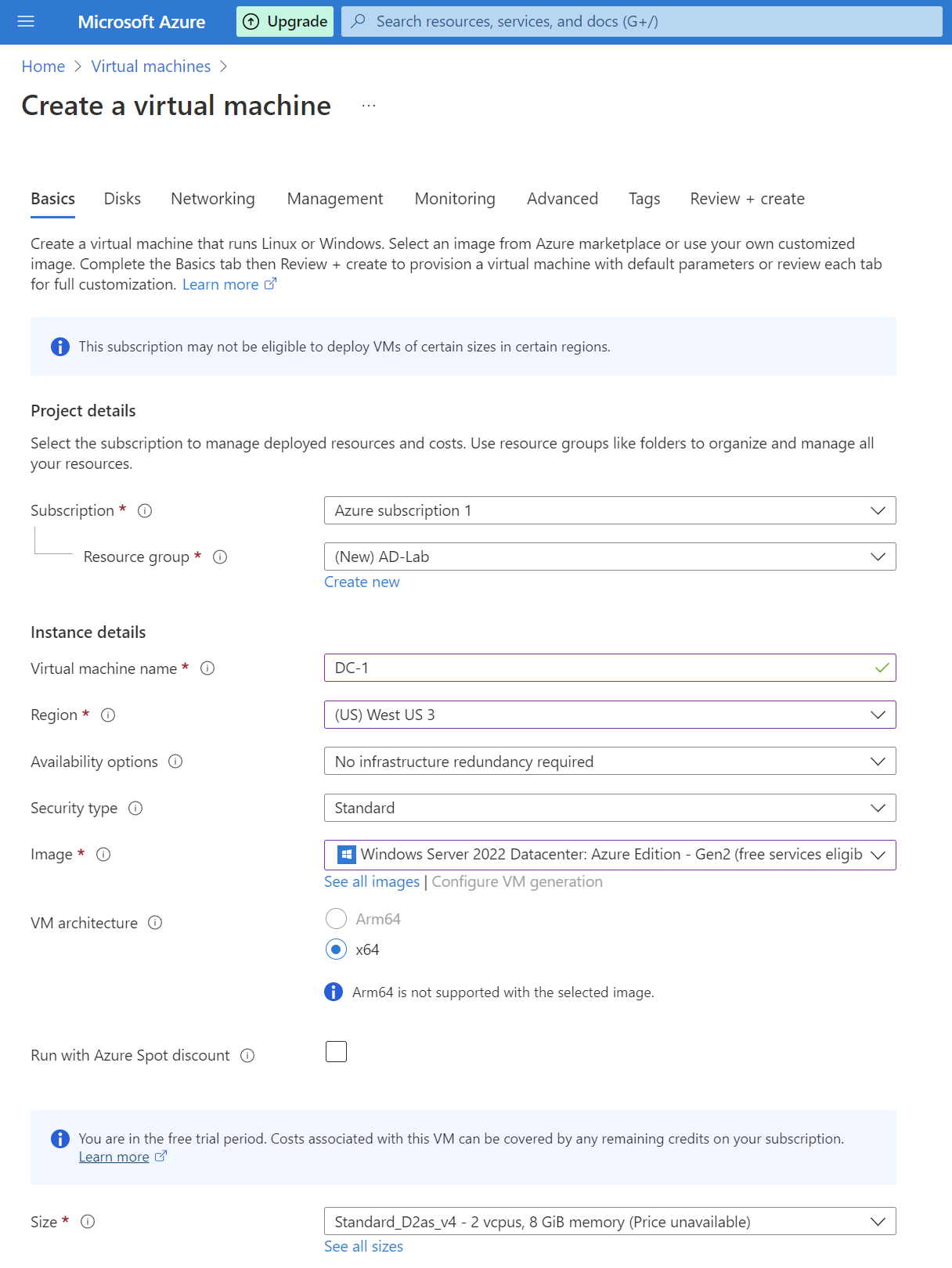Screen dimensions: 952x1268
Task: Click the Virtual machine name info icon
Action: click(207, 668)
